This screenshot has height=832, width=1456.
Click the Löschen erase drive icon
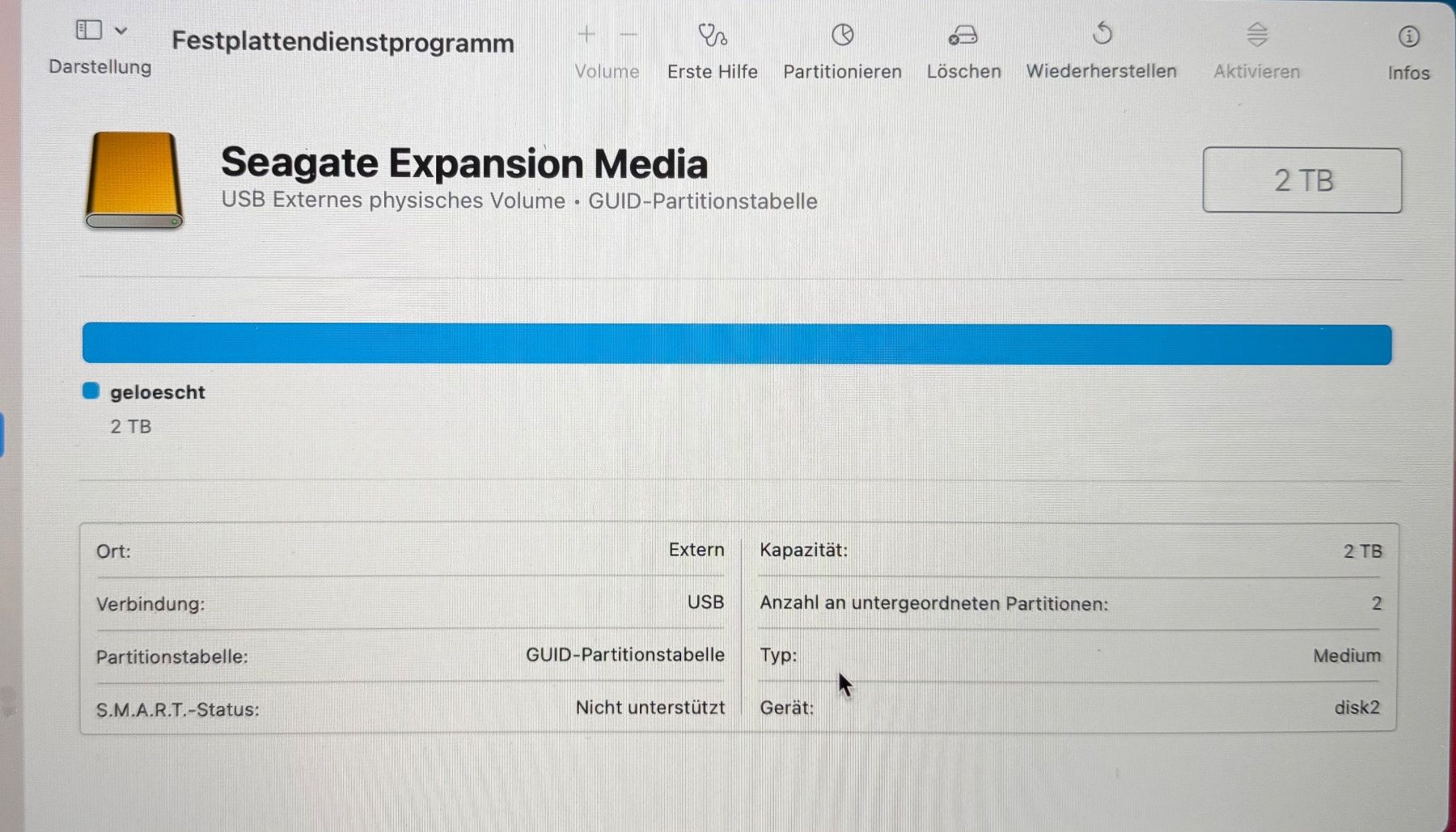[x=963, y=35]
